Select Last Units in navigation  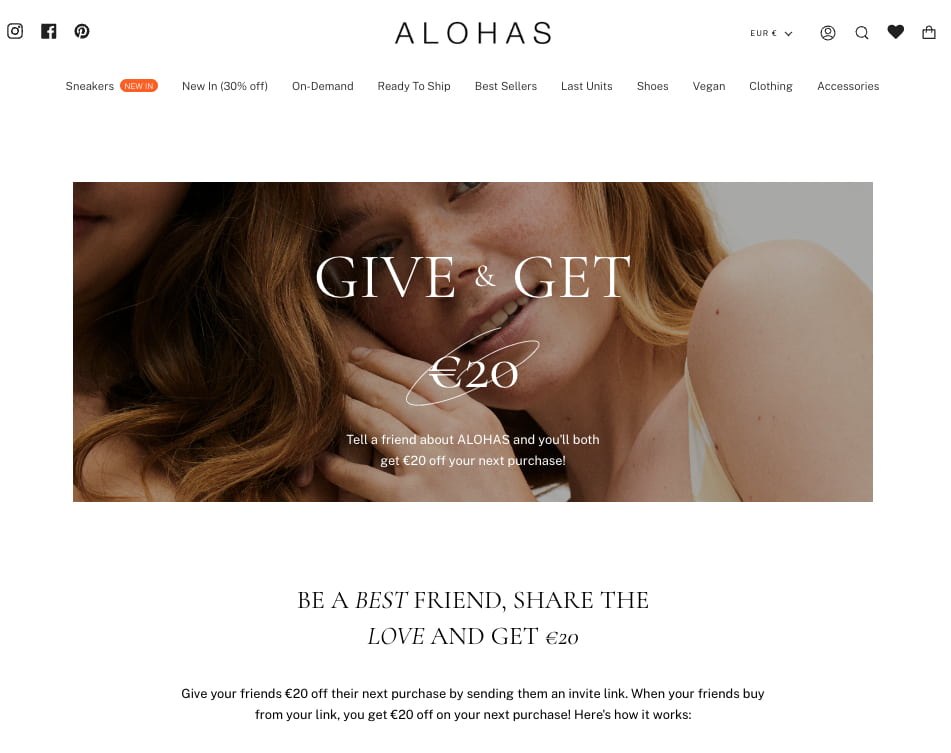(x=586, y=86)
